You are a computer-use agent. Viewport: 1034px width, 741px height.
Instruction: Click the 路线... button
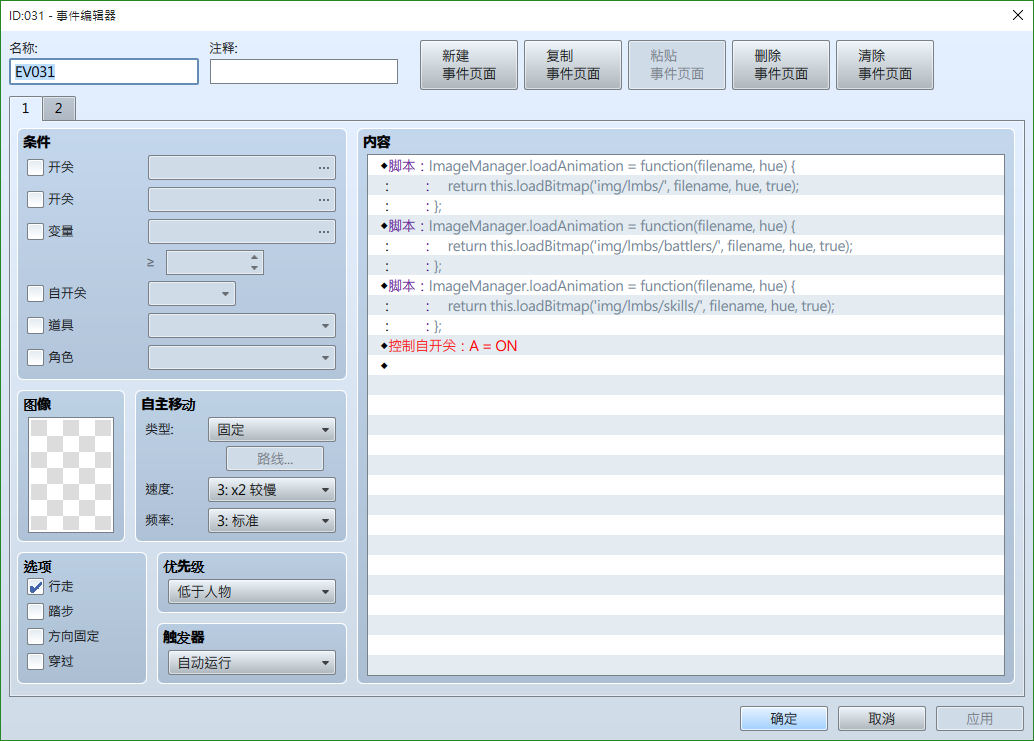[275, 459]
